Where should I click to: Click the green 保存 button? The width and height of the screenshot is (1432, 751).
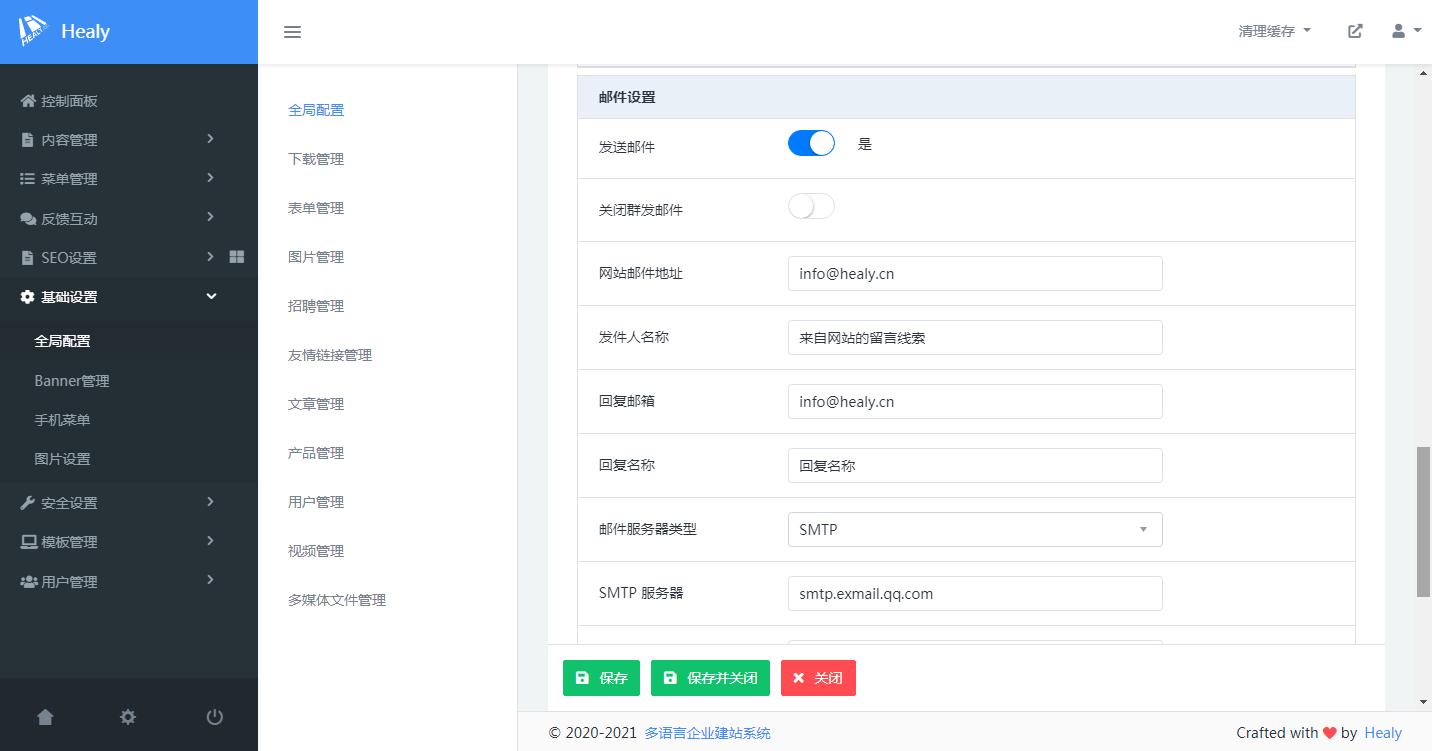(x=601, y=678)
